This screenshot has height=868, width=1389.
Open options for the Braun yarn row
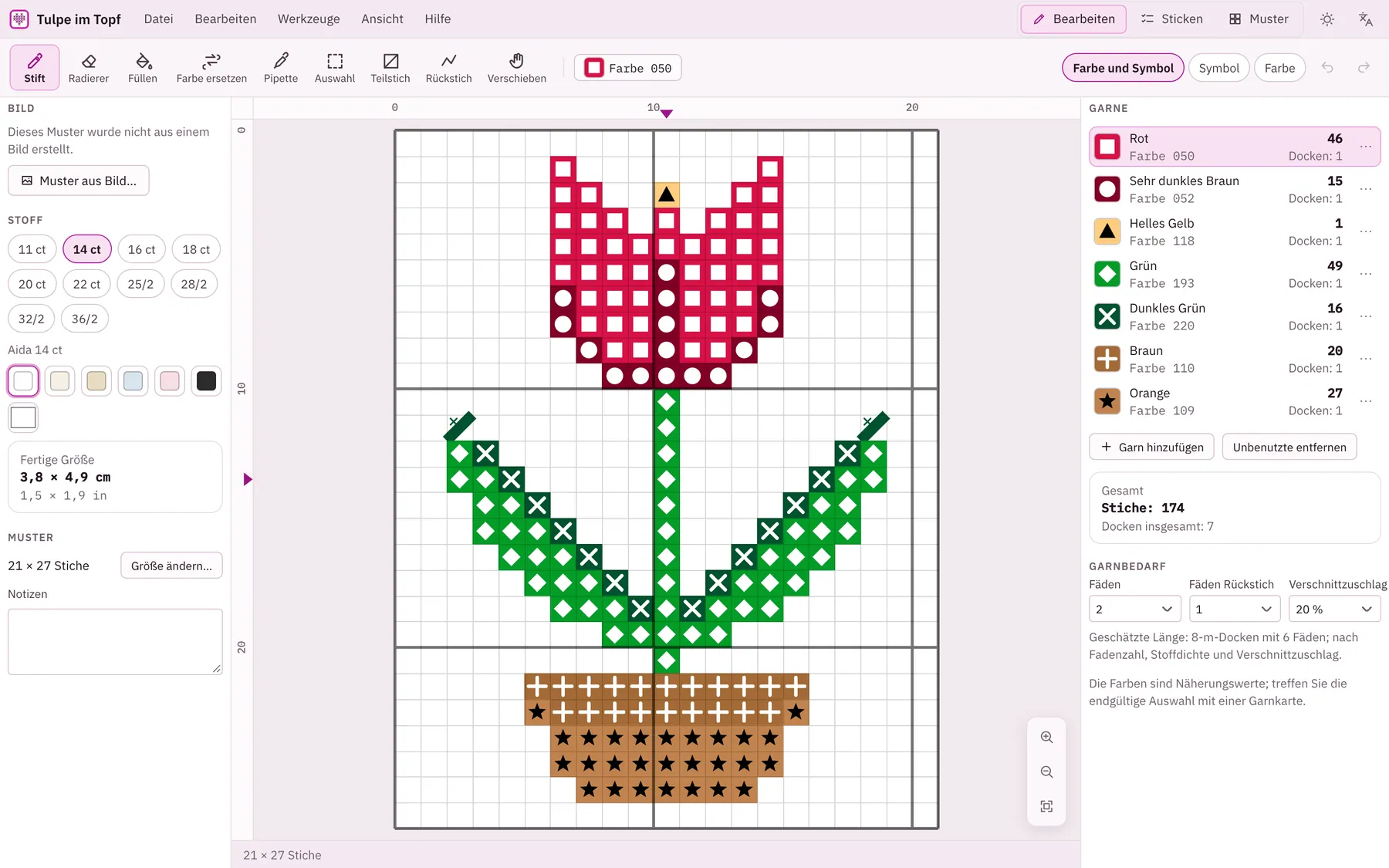coord(1366,359)
